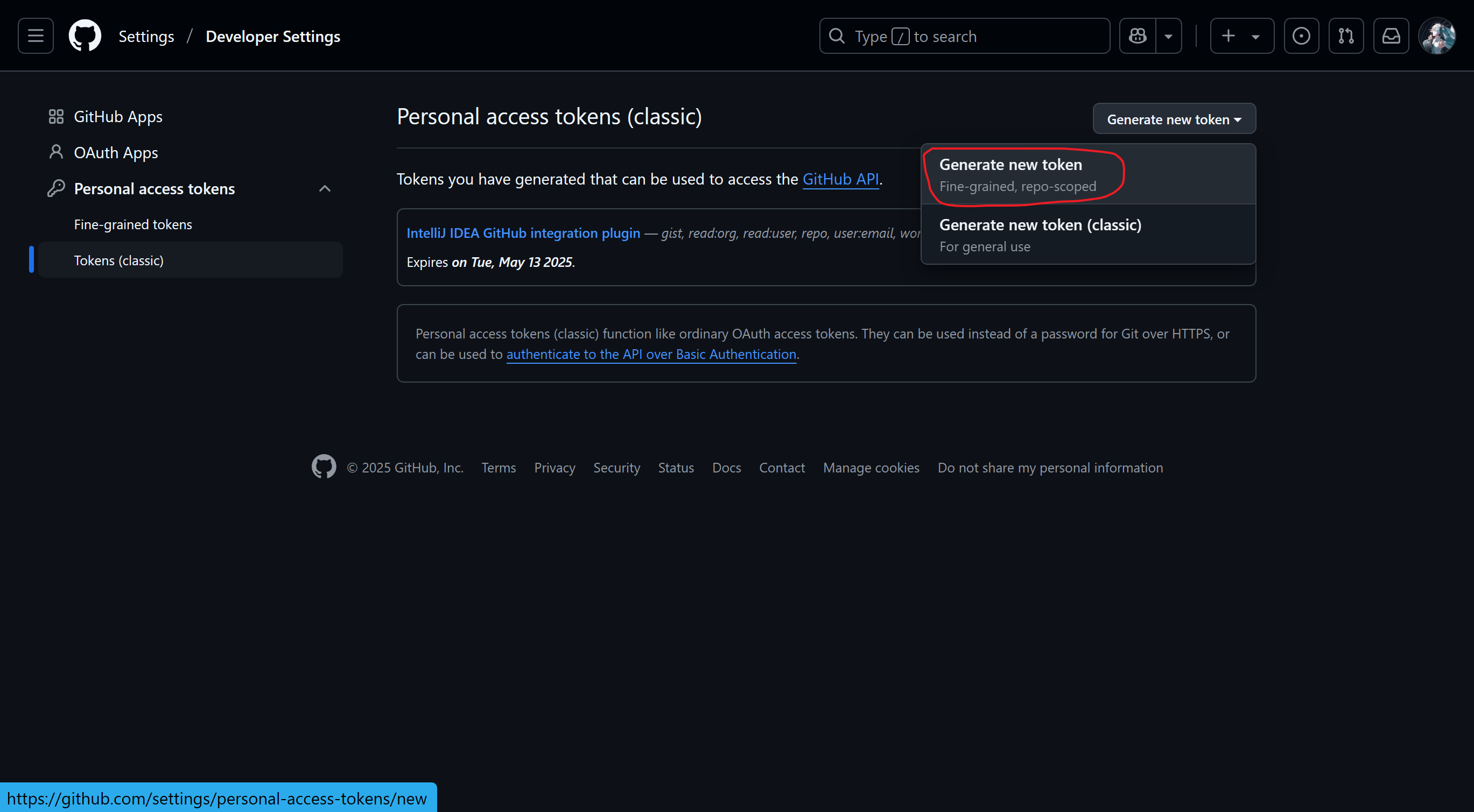Open the hamburger navigation menu

point(36,36)
